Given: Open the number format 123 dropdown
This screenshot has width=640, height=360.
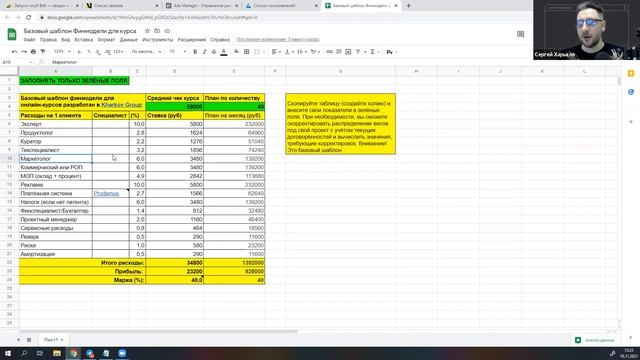Looking at the screenshot, I should pos(118,52).
